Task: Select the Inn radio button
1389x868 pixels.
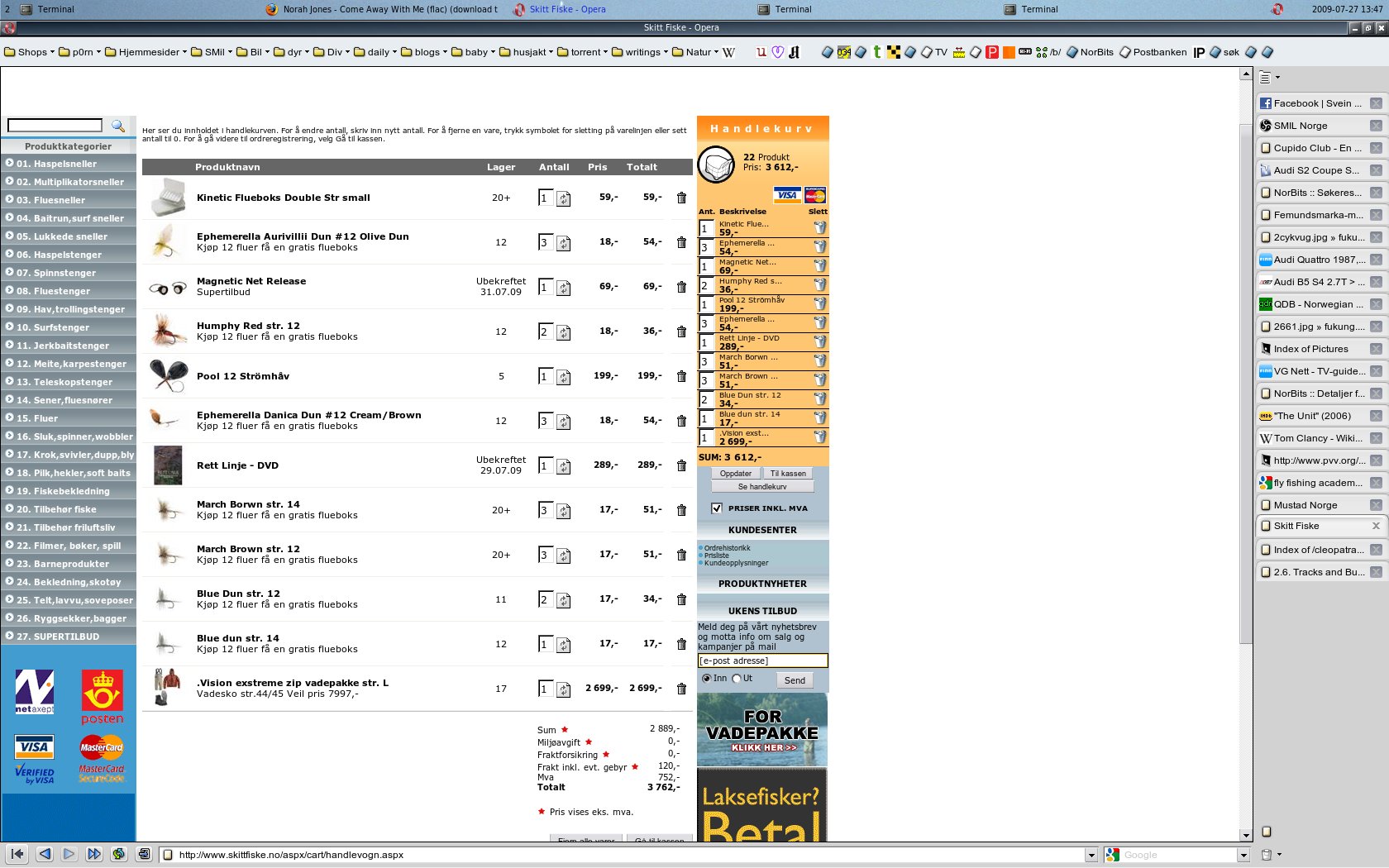Action: coord(706,679)
